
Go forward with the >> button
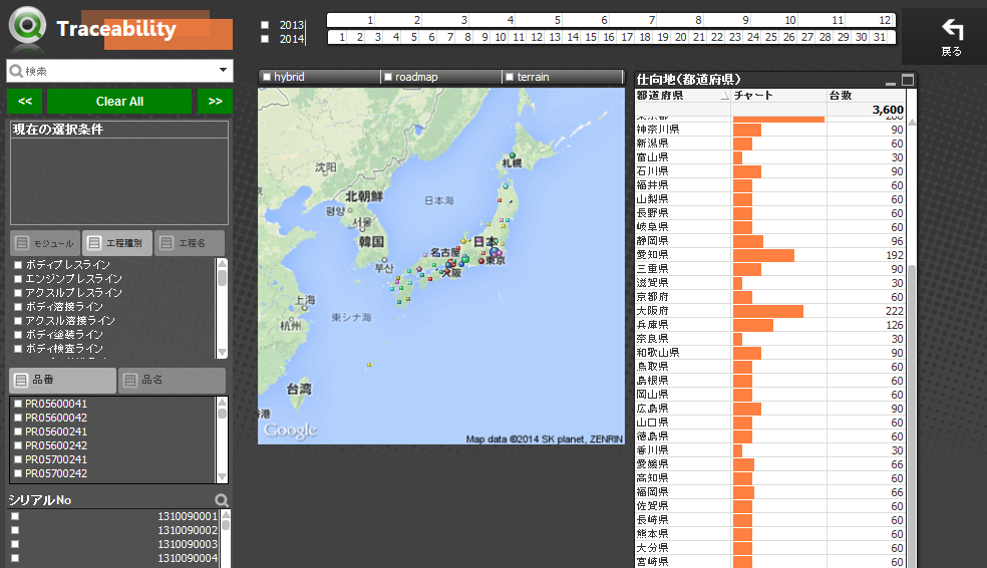coord(215,101)
